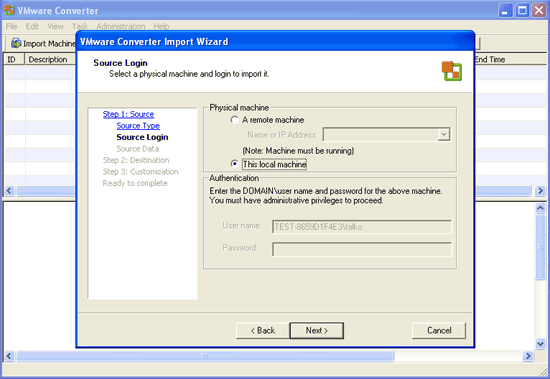Click the right arrow of upper horizontal scrollbar
Viewport: 550px width, 379px height.
tap(540, 191)
